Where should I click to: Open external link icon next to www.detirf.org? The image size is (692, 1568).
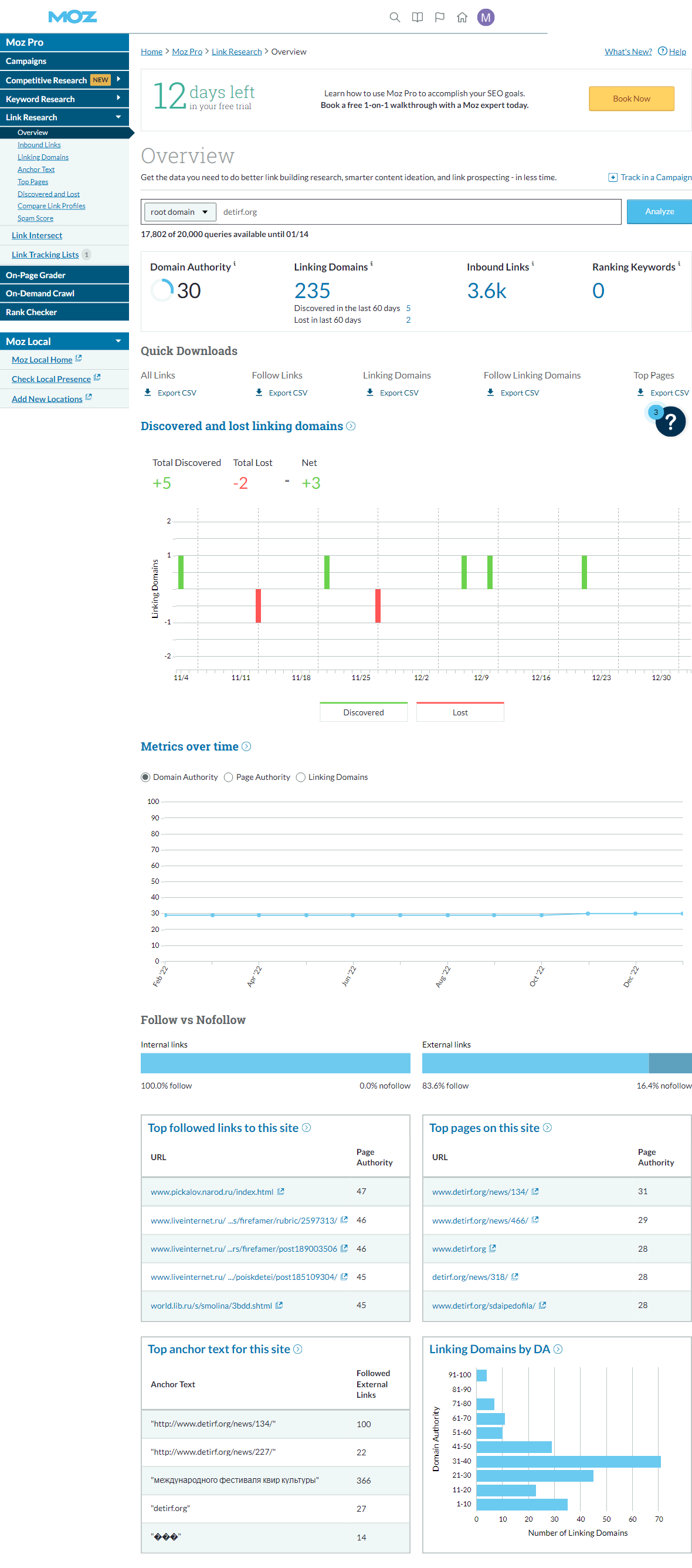[x=493, y=1248]
